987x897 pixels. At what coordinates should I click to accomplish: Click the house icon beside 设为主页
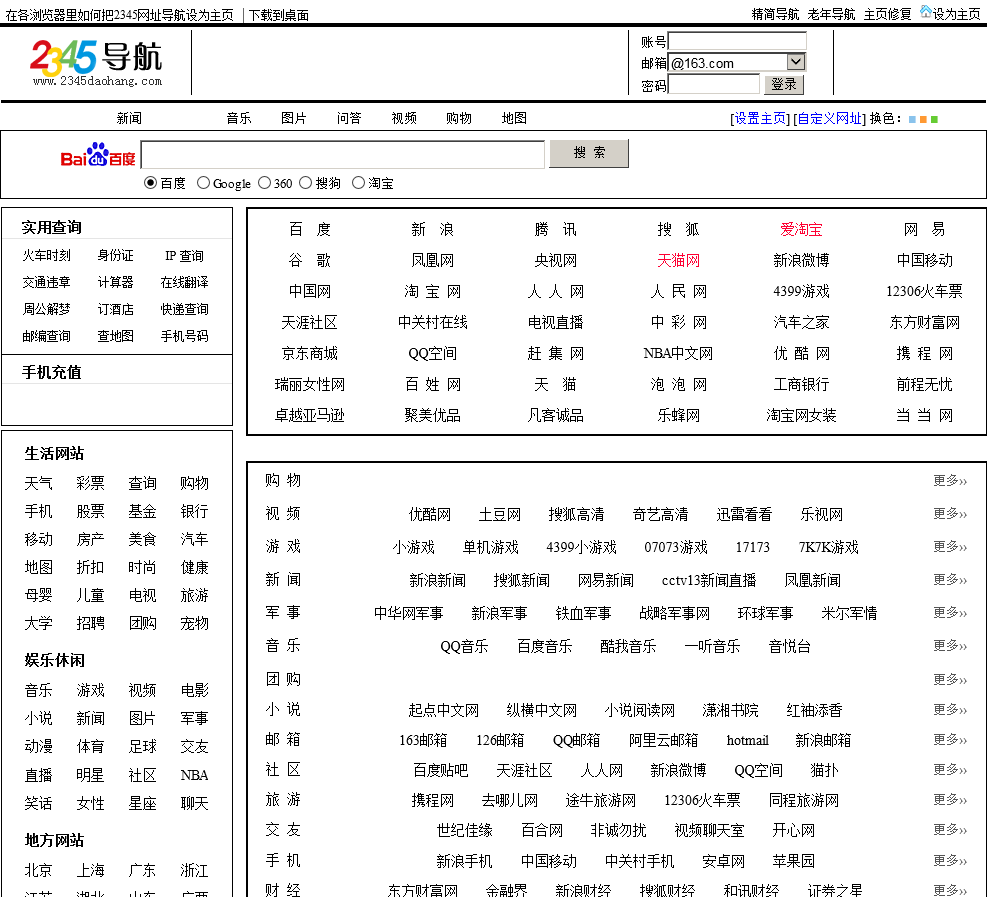(x=925, y=11)
